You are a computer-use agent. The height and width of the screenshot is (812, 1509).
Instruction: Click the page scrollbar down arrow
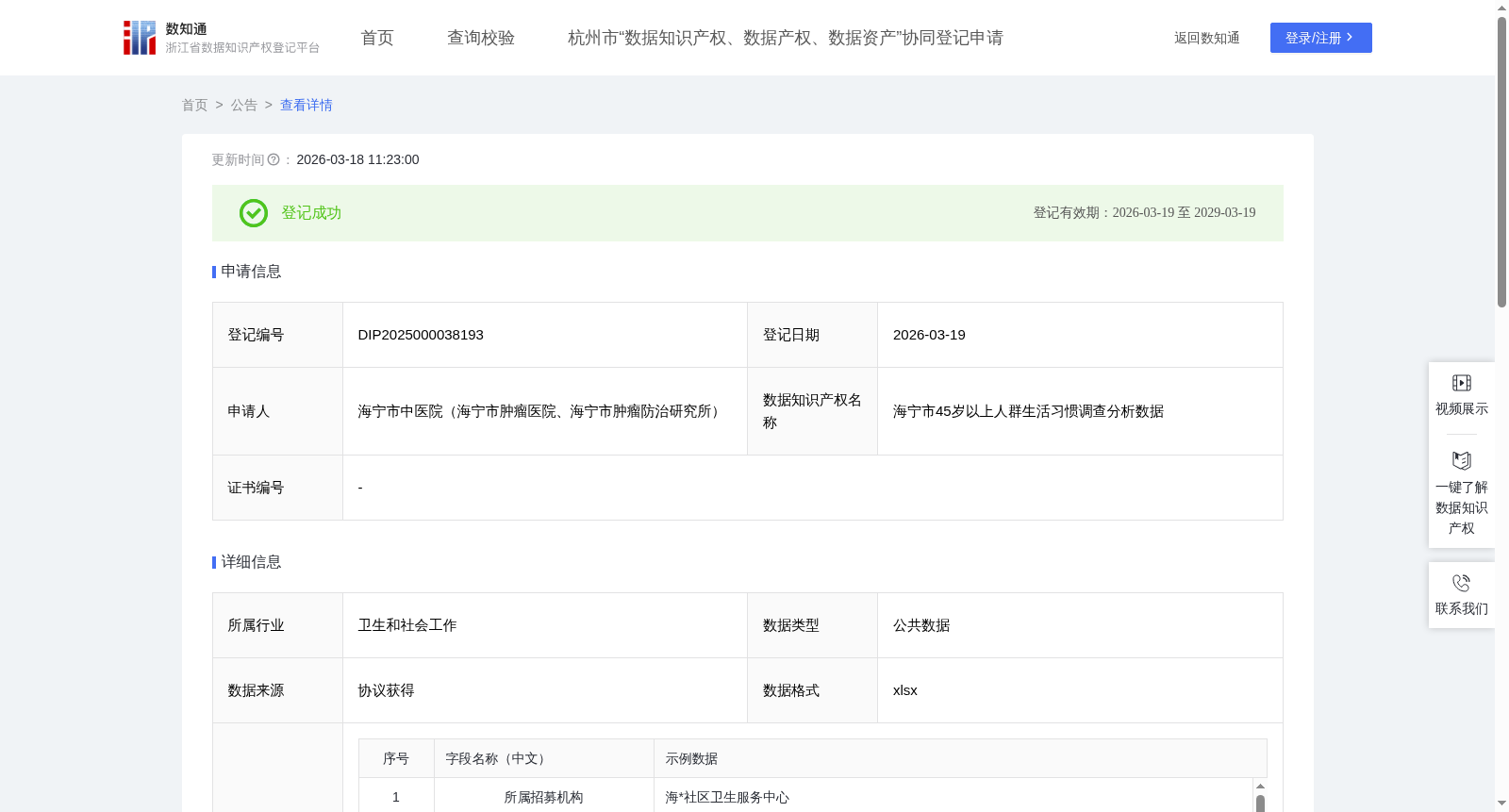point(1501,804)
